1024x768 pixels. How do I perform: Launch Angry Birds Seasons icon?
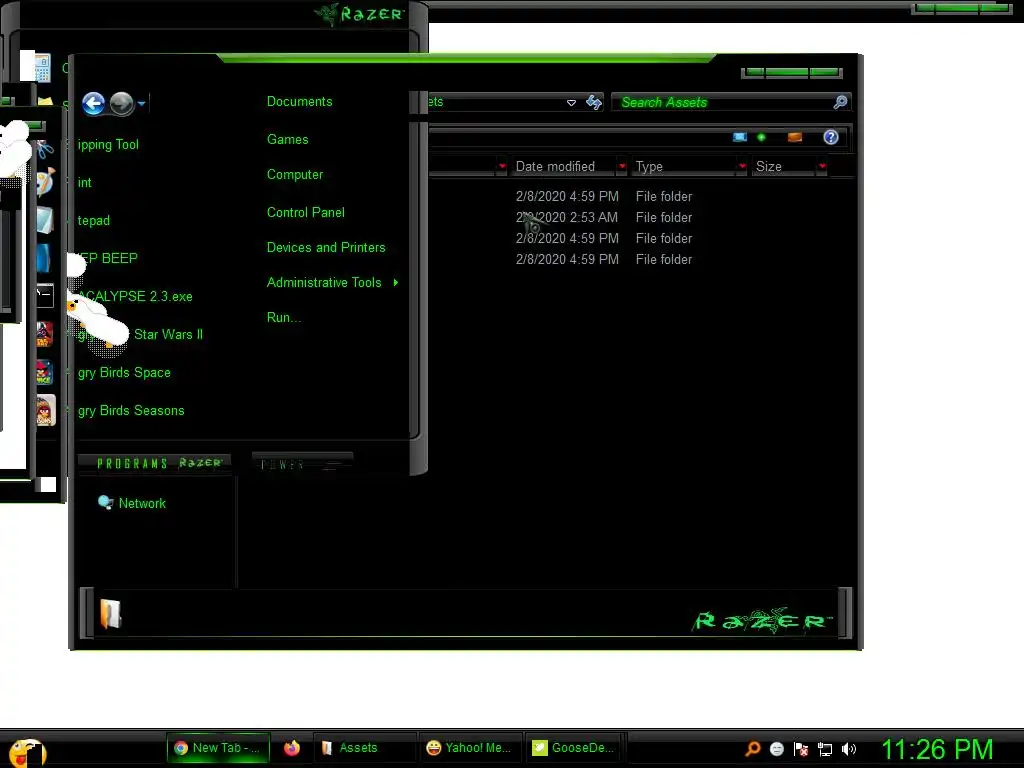click(x=45, y=411)
